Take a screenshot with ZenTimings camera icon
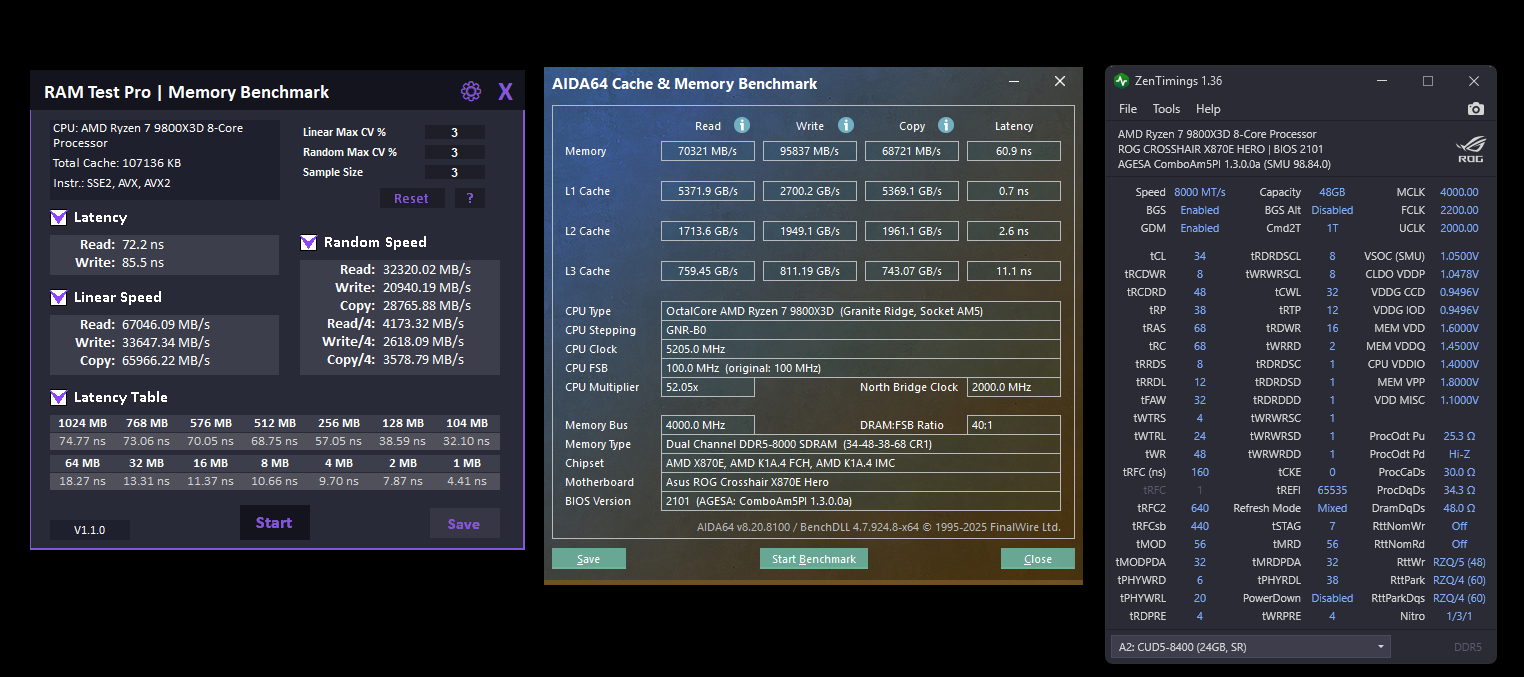The image size is (1524, 677). pyautogui.click(x=1475, y=109)
